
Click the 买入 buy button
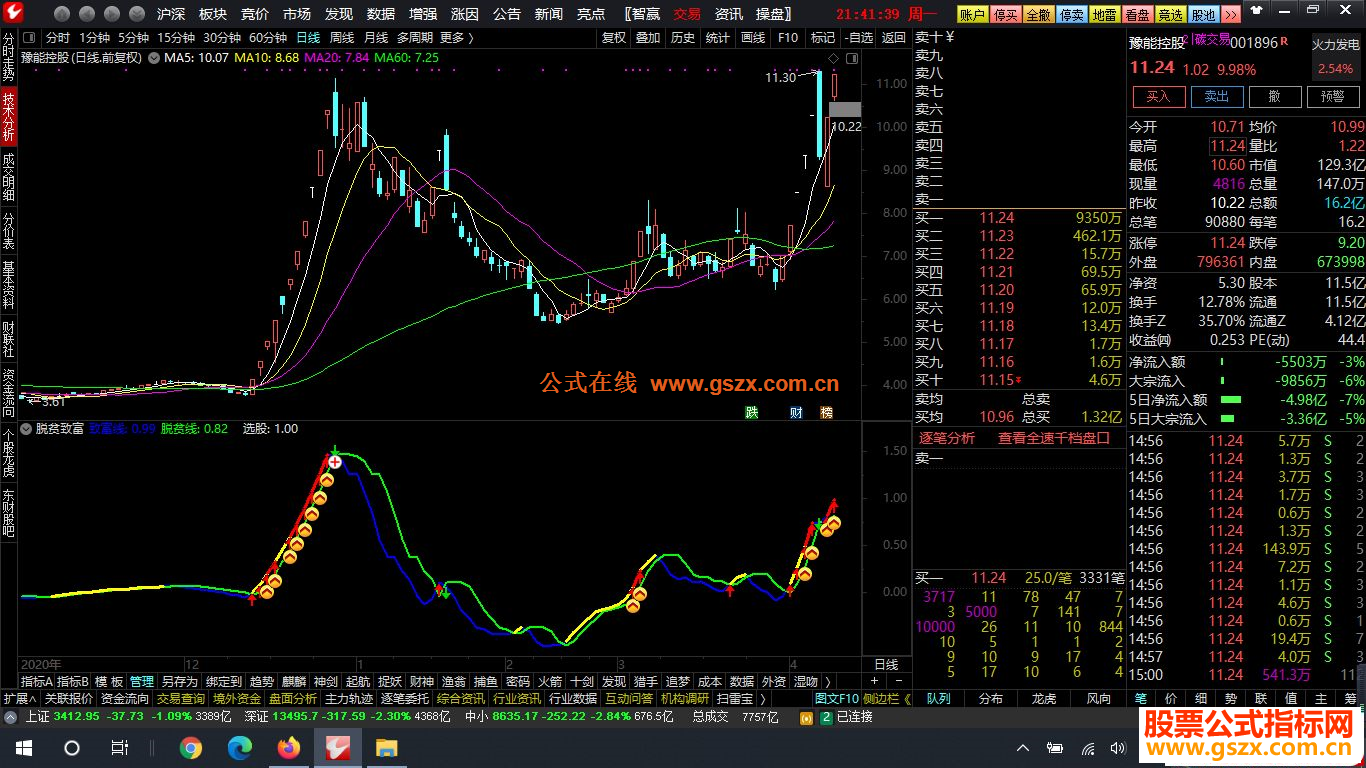(1158, 96)
